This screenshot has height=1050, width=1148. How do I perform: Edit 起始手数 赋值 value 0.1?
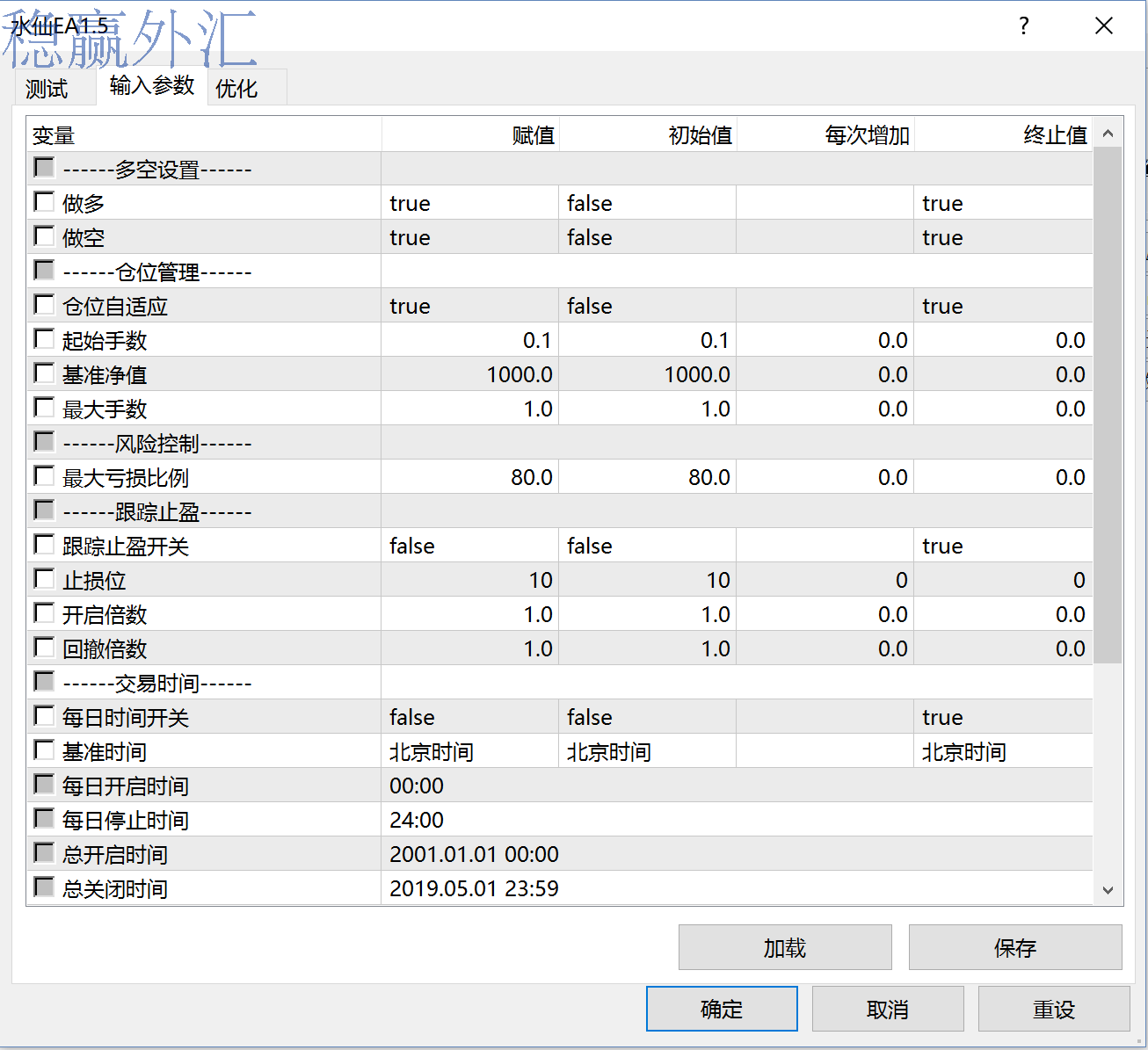[470, 340]
